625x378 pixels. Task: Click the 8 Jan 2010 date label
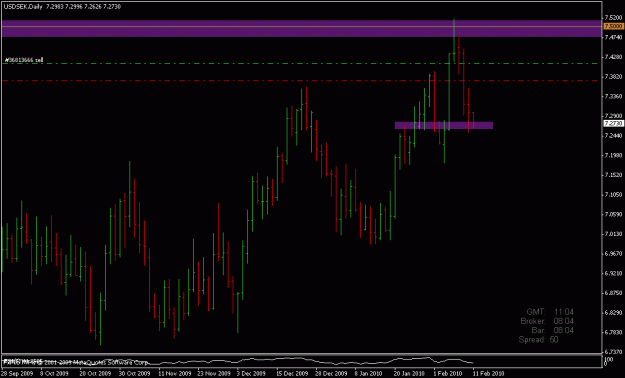tap(369, 374)
